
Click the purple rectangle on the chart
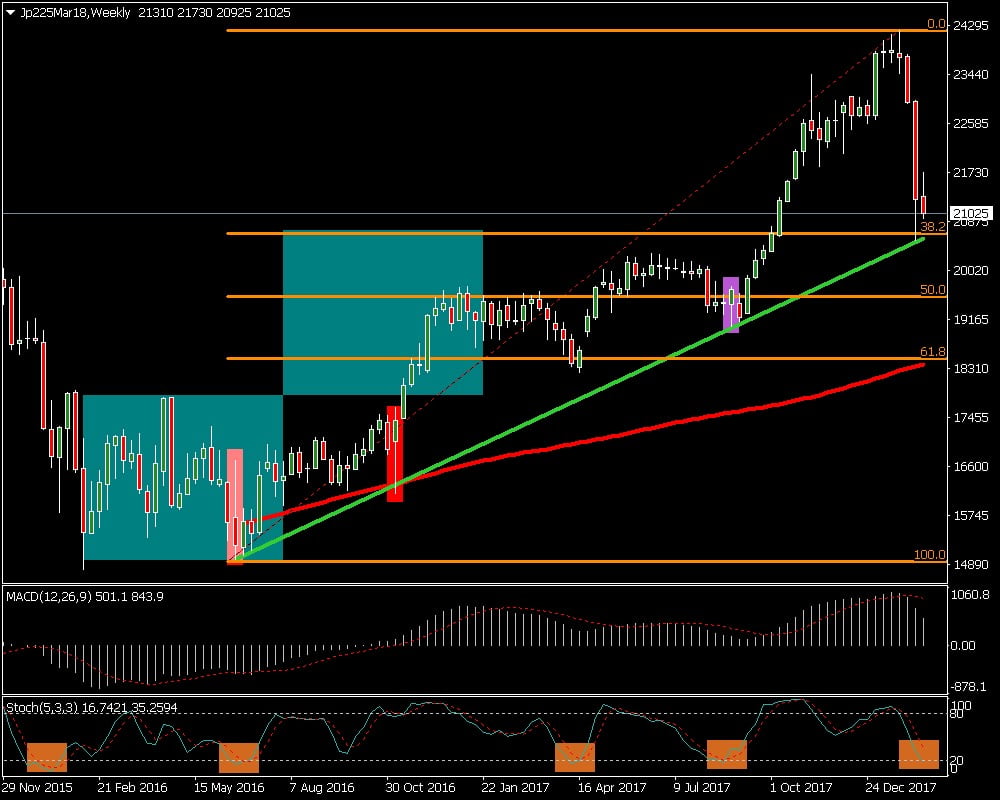click(x=731, y=305)
